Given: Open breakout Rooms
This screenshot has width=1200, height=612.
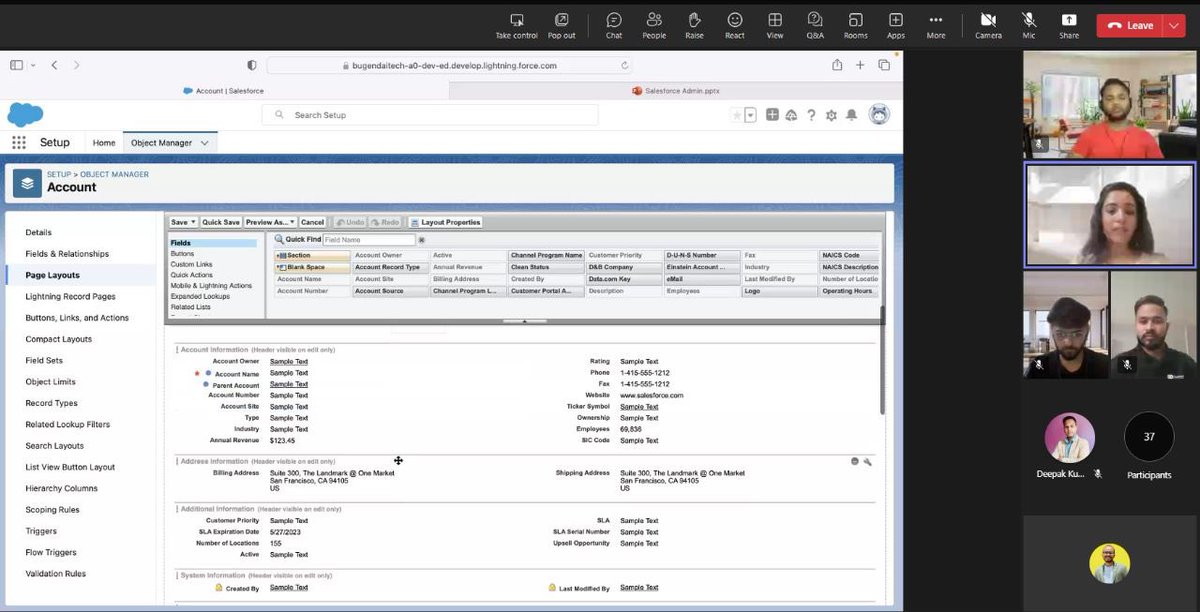Looking at the screenshot, I should pyautogui.click(x=855, y=25).
